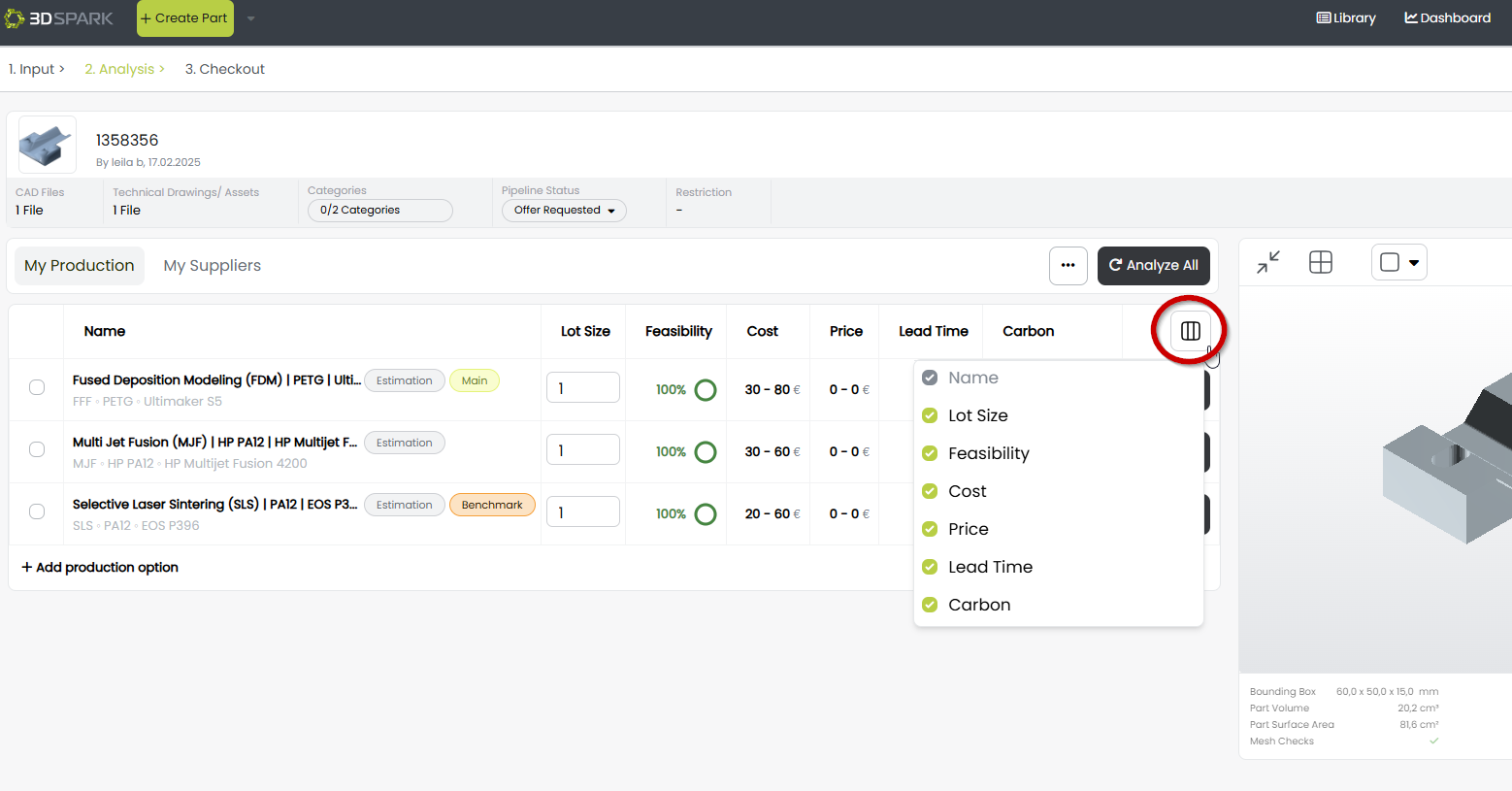The width and height of the screenshot is (1512, 791).
Task: Open the three-dots more options button
Action: click(1068, 265)
